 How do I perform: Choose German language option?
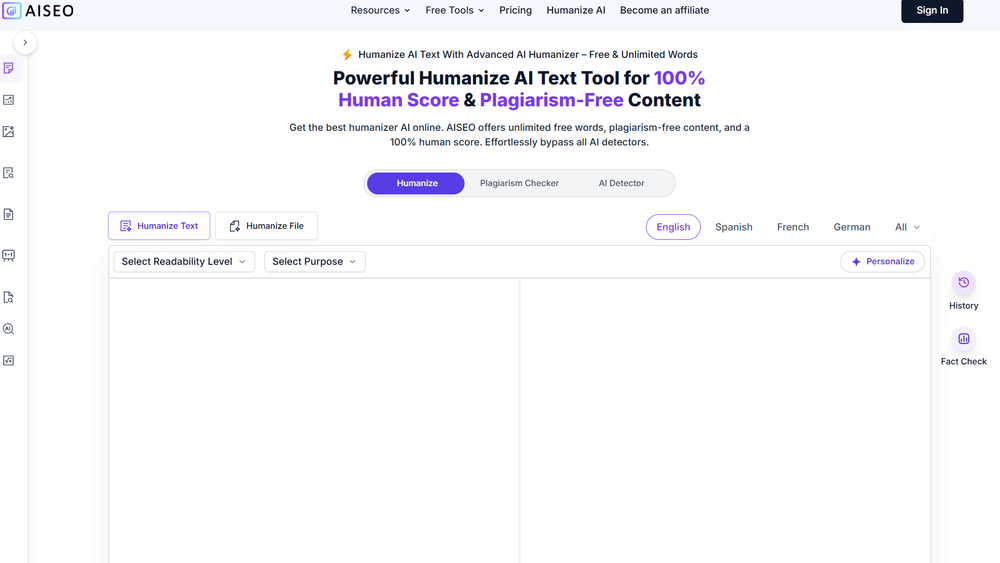851,227
